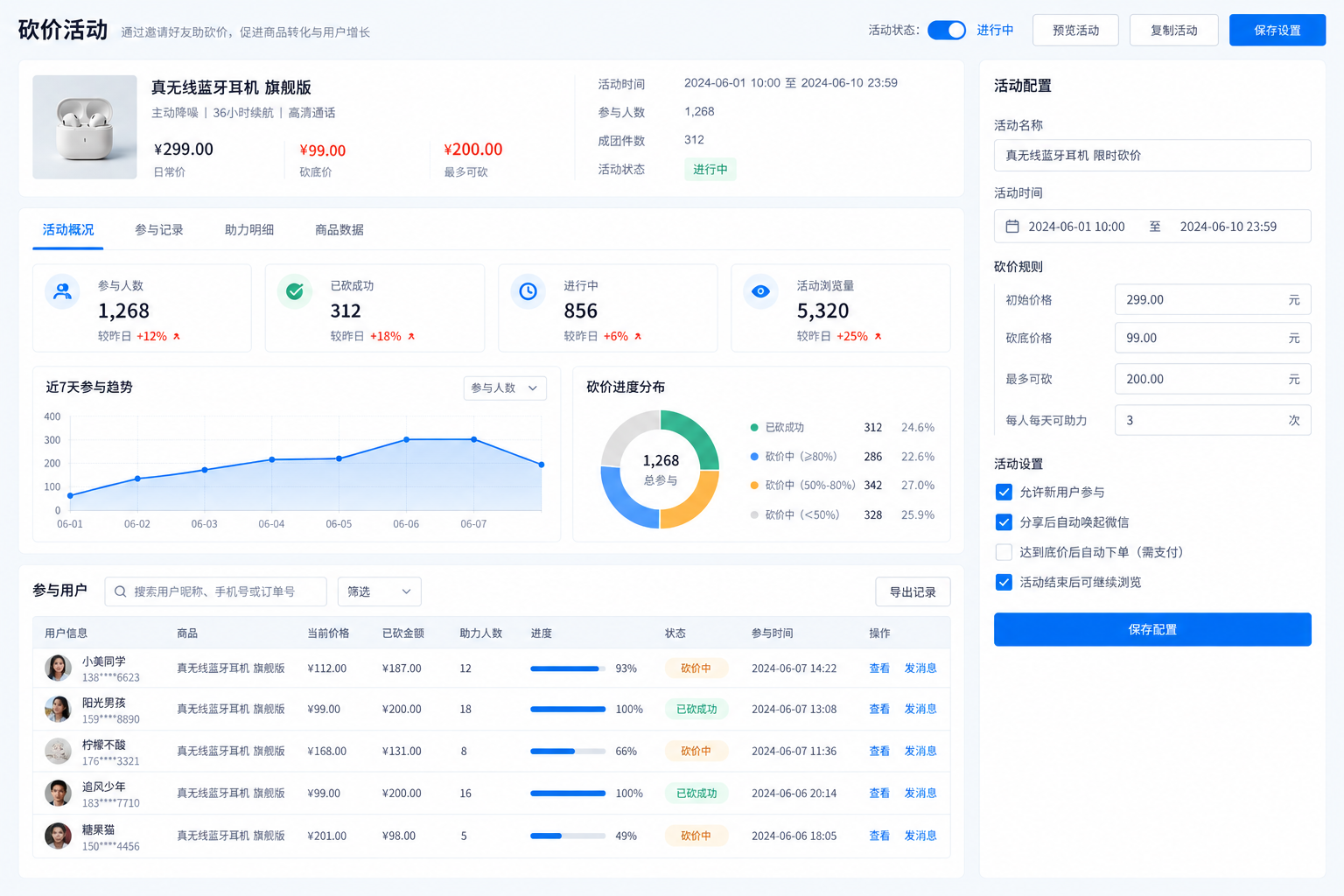
Task: Click the earphone product thumbnail
Action: coord(85,127)
